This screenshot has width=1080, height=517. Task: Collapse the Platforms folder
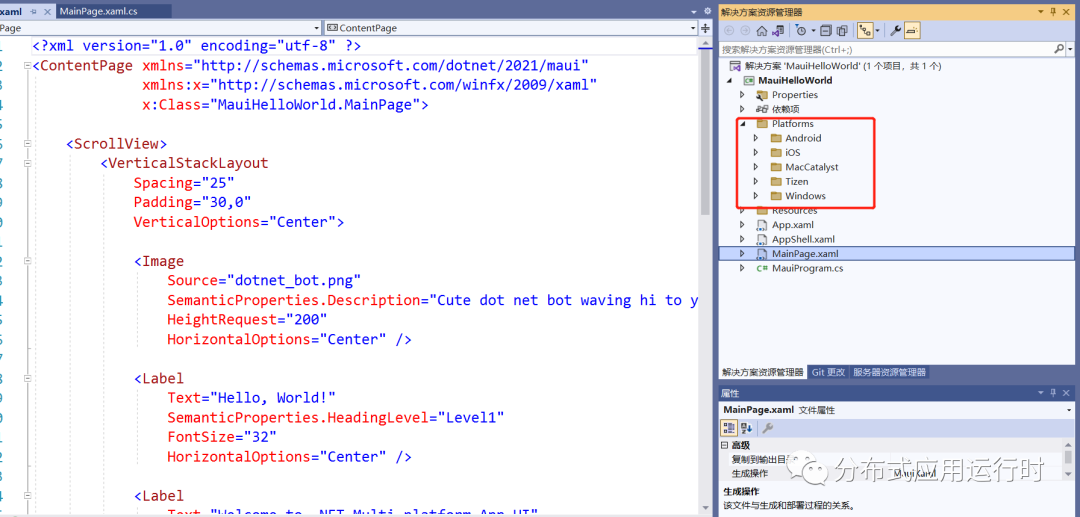tap(742, 124)
